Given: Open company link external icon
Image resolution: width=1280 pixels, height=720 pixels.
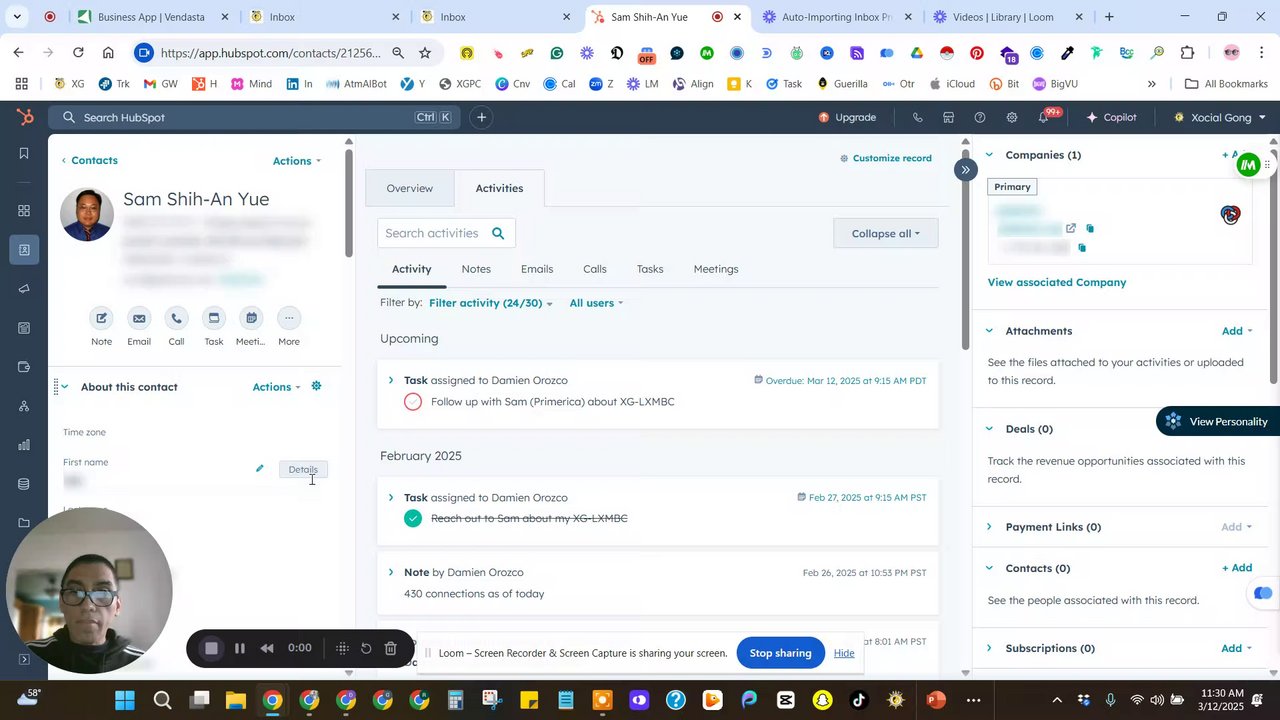Looking at the screenshot, I should tap(1070, 228).
